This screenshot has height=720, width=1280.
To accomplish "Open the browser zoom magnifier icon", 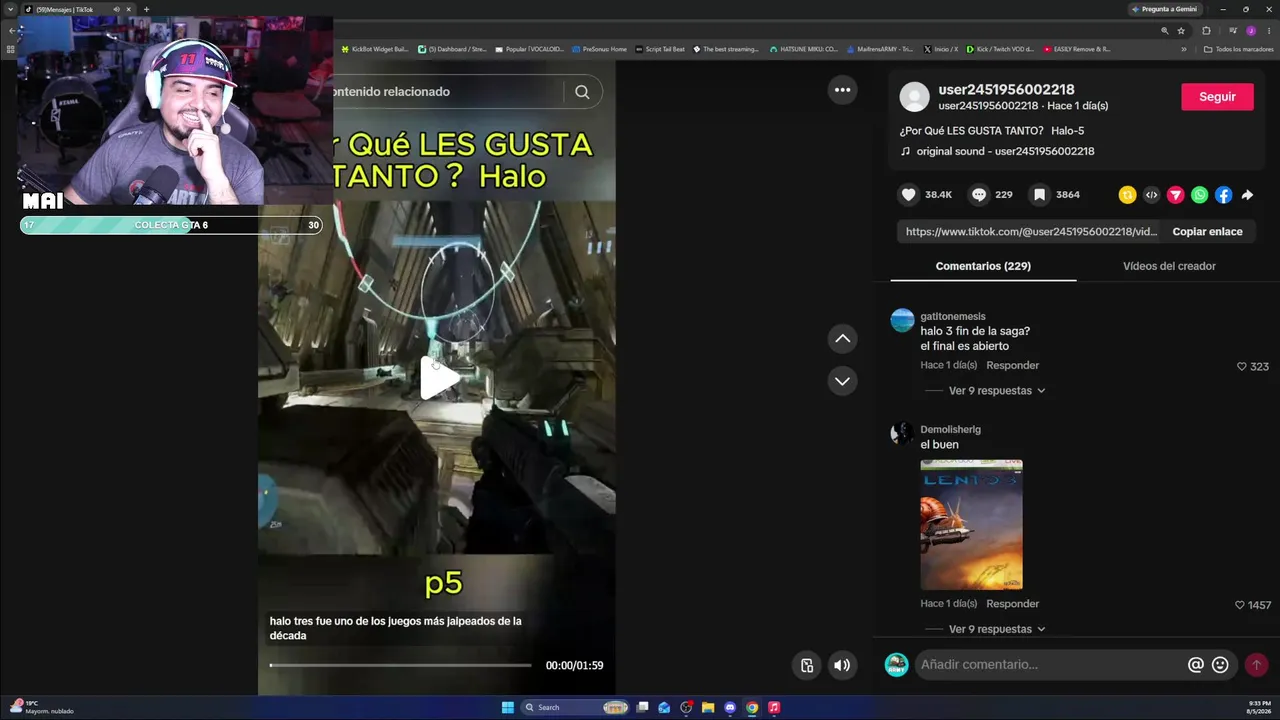I will (1165, 31).
